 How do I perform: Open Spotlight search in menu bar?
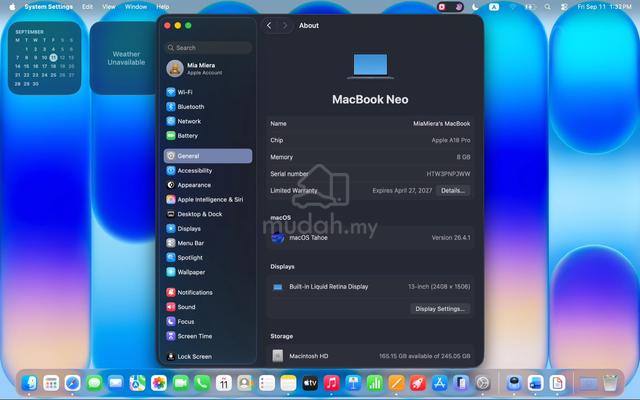pos(547,7)
